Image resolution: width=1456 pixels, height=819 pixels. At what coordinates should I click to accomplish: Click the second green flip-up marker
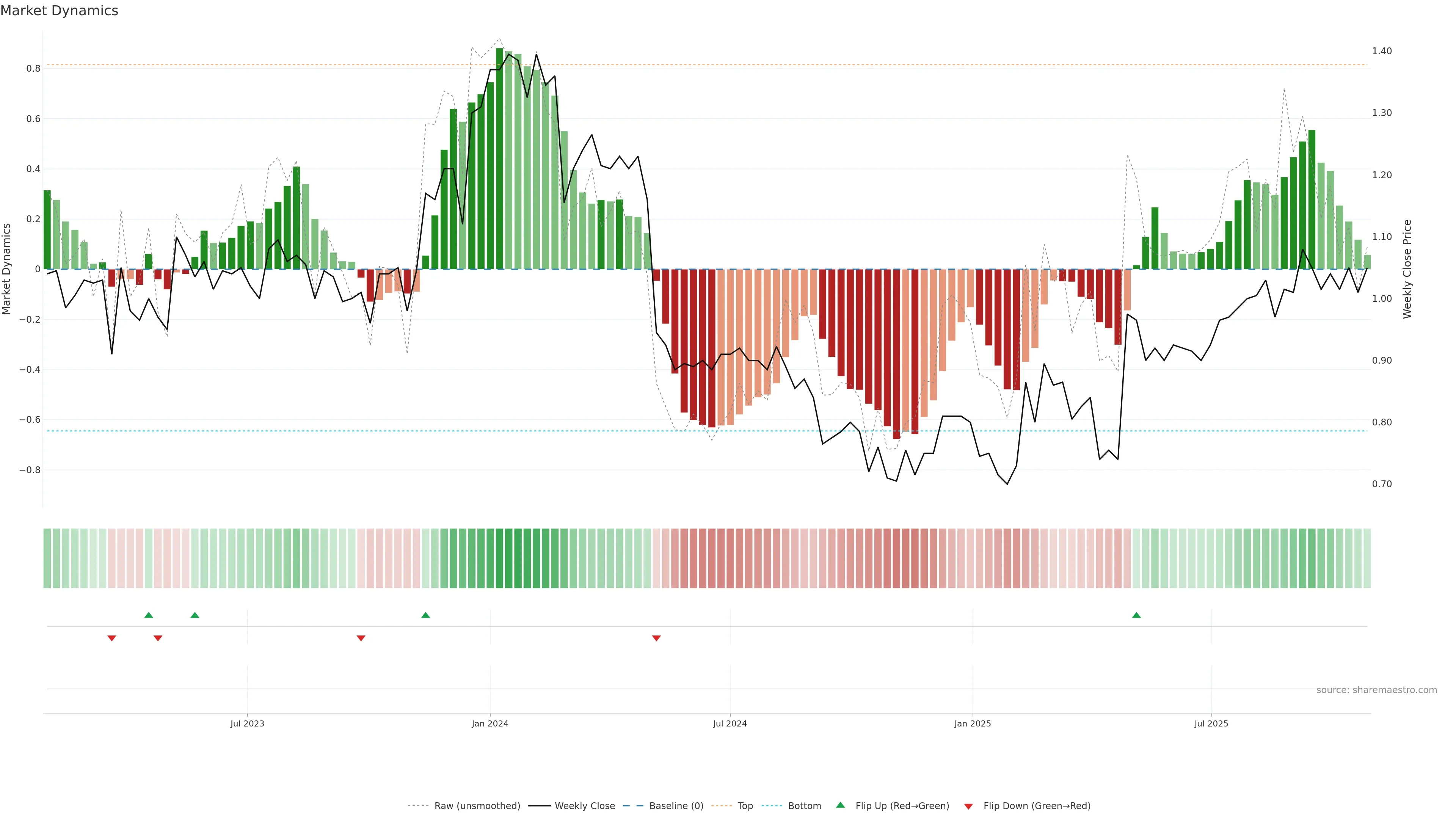tap(195, 615)
